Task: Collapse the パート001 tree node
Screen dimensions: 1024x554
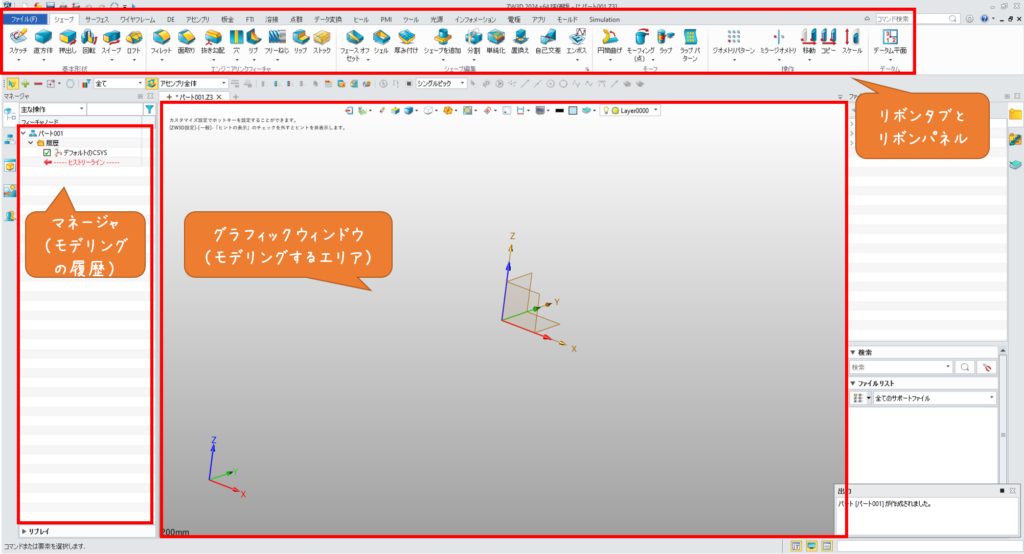Action: [22, 133]
